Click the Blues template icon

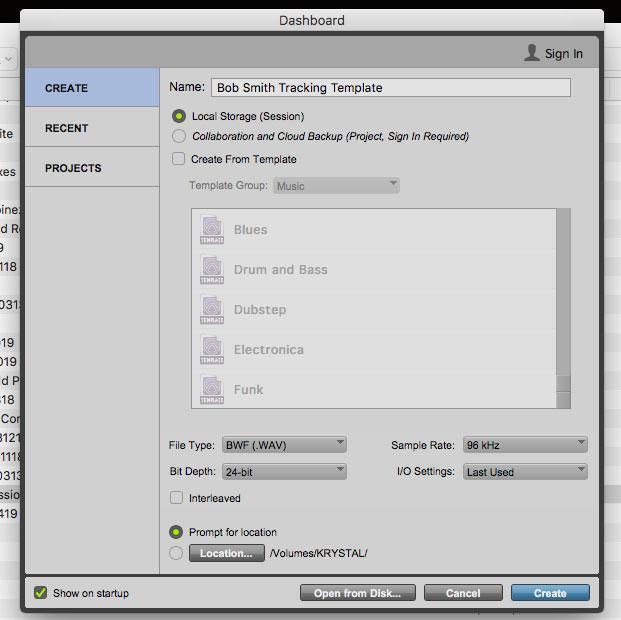pyautogui.click(x=211, y=229)
